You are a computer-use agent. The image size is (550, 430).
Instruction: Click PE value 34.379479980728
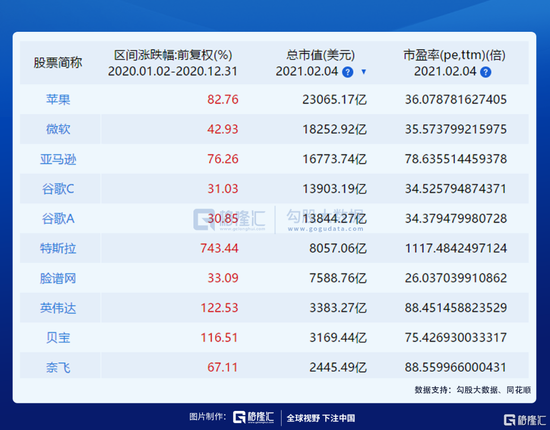pyautogui.click(x=456, y=219)
